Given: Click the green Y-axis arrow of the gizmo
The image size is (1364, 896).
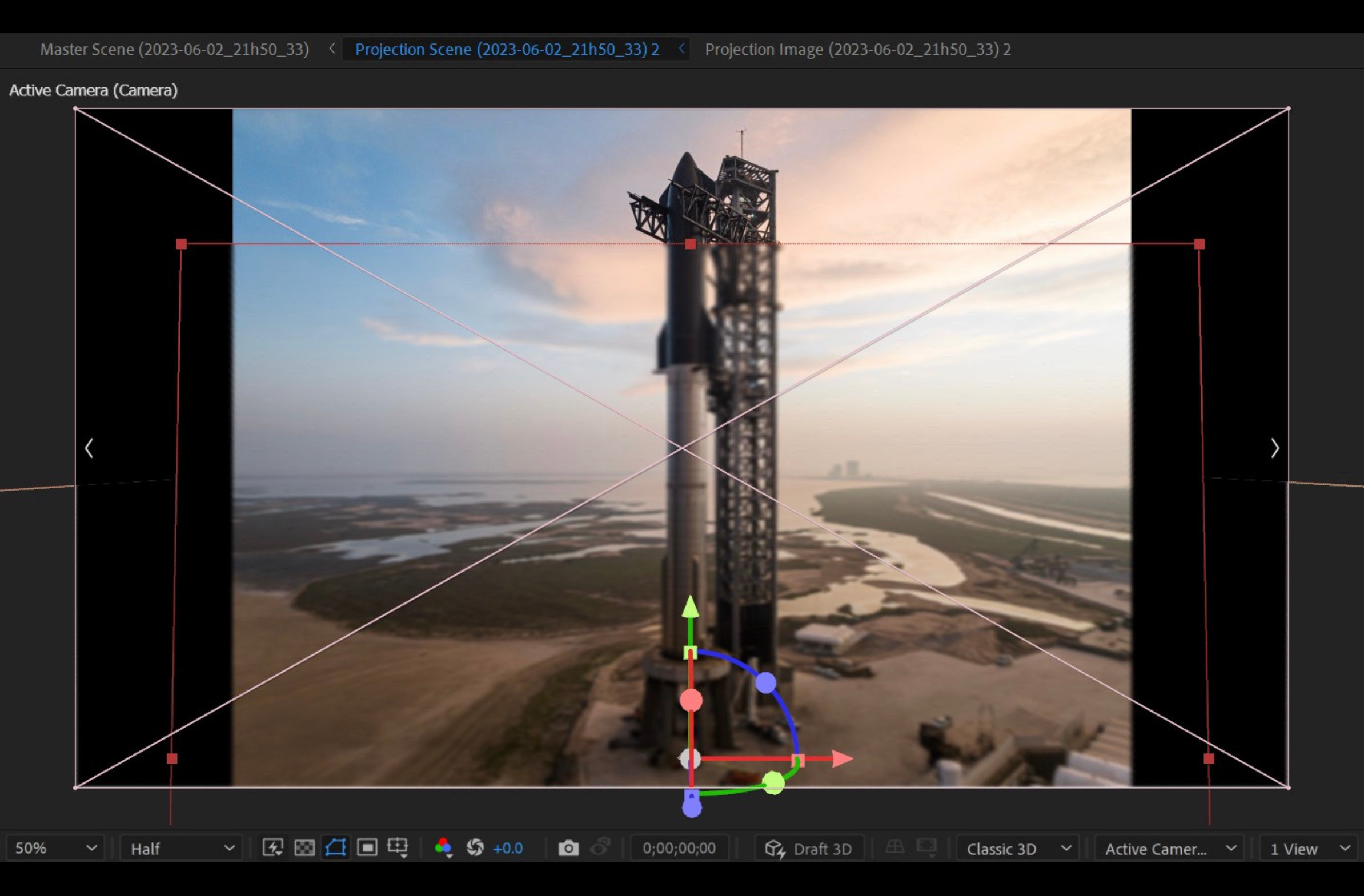Looking at the screenshot, I should [x=690, y=607].
